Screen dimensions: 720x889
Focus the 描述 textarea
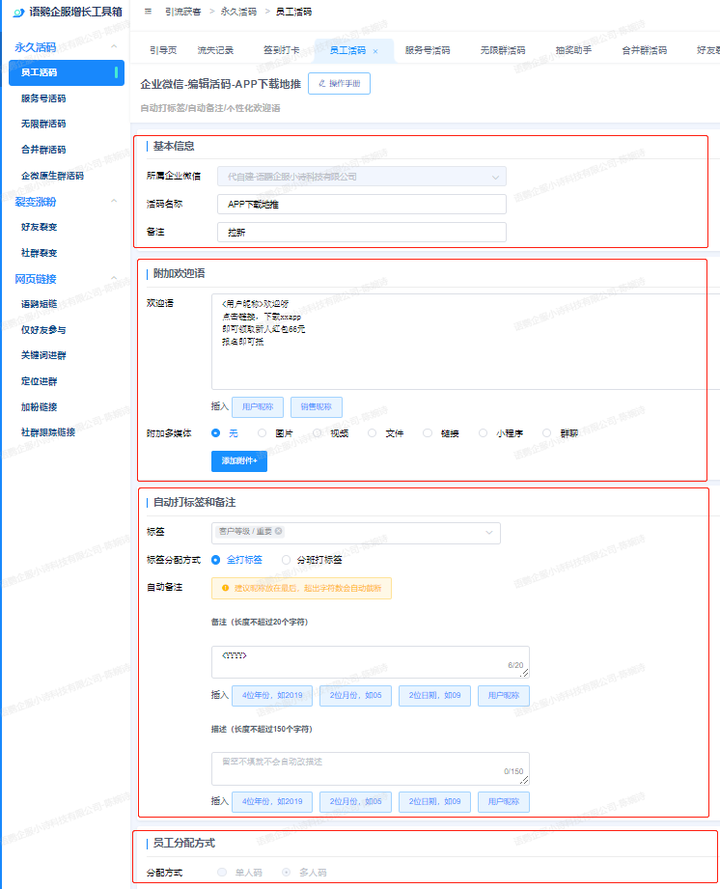(369, 767)
